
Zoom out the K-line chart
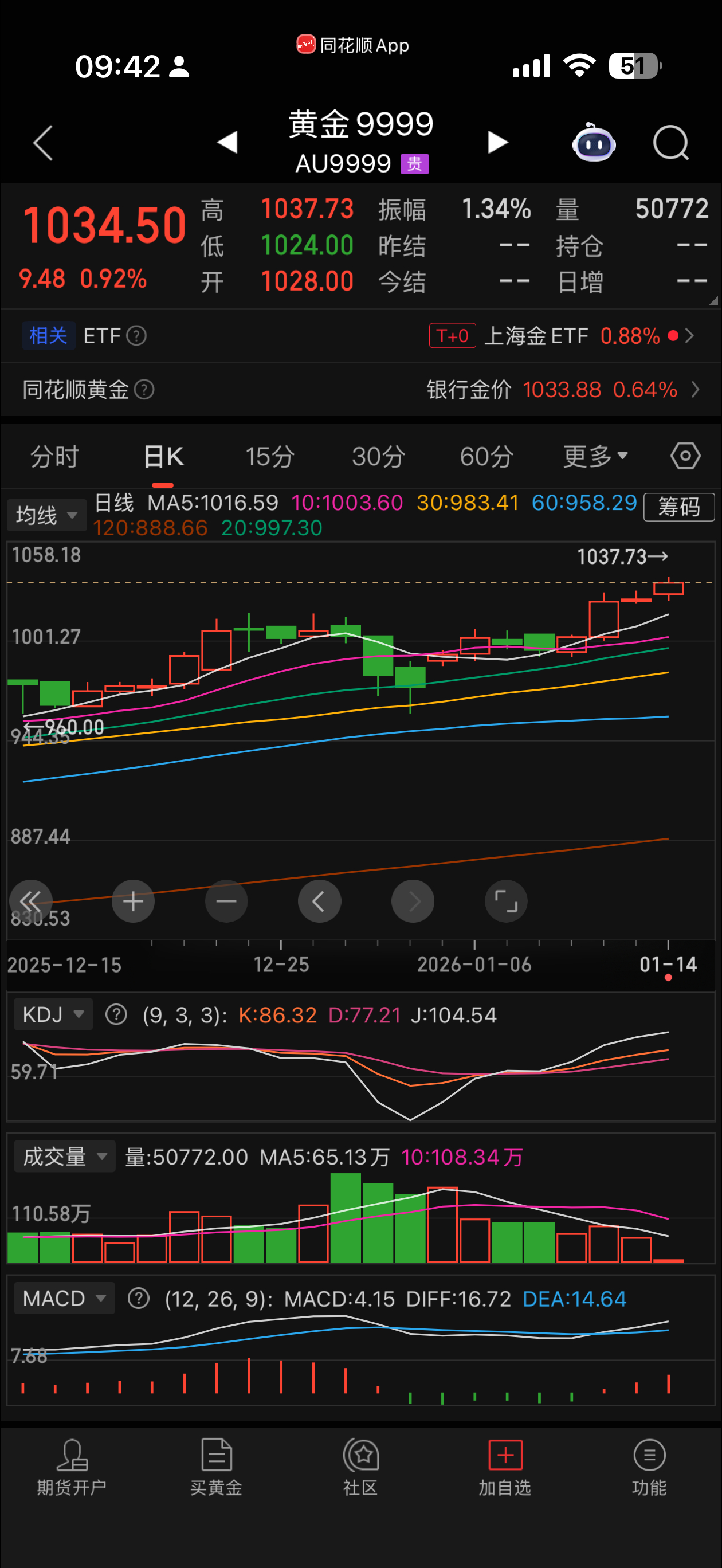pyautogui.click(x=226, y=901)
